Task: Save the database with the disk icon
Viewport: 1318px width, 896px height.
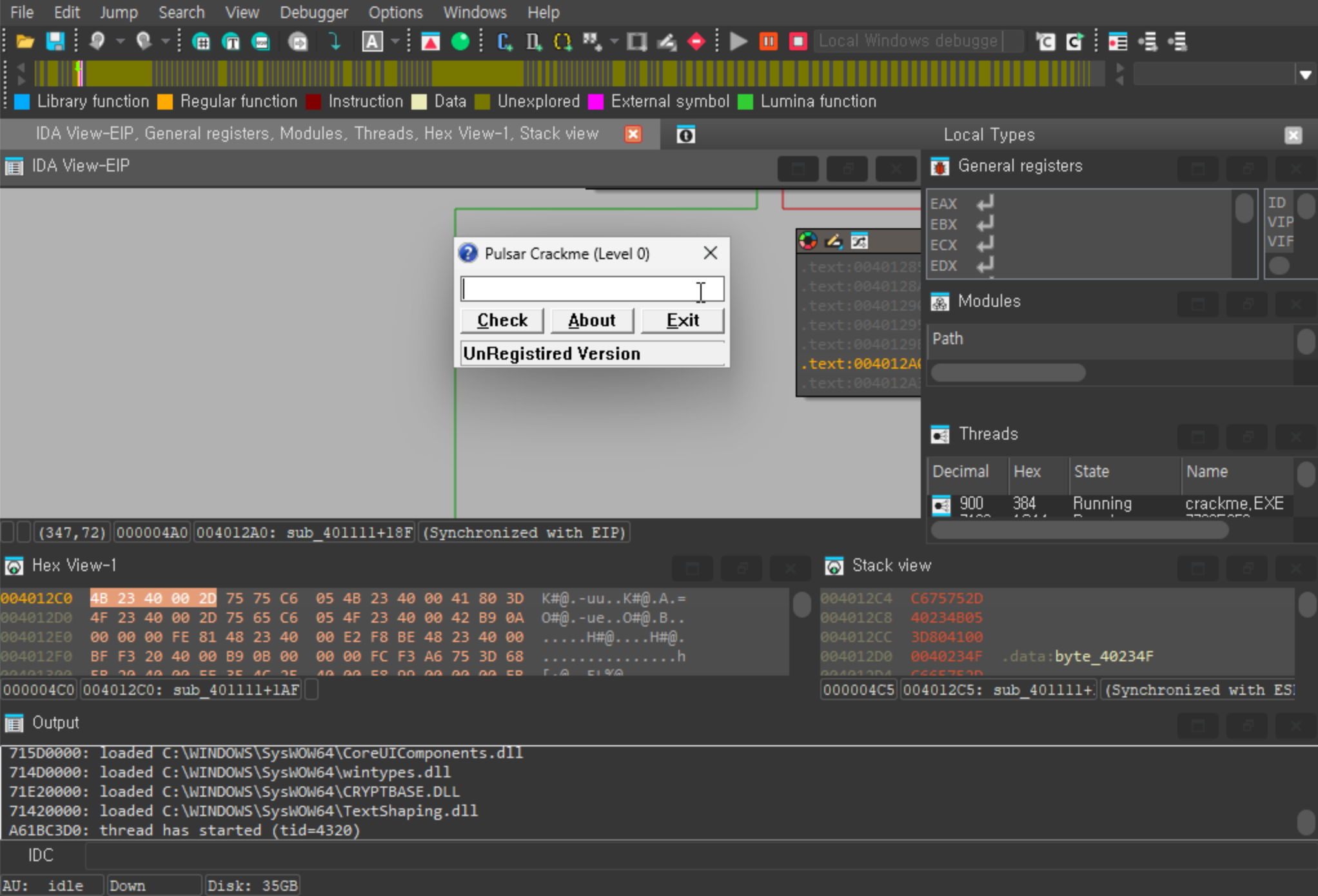Action: click(x=56, y=41)
